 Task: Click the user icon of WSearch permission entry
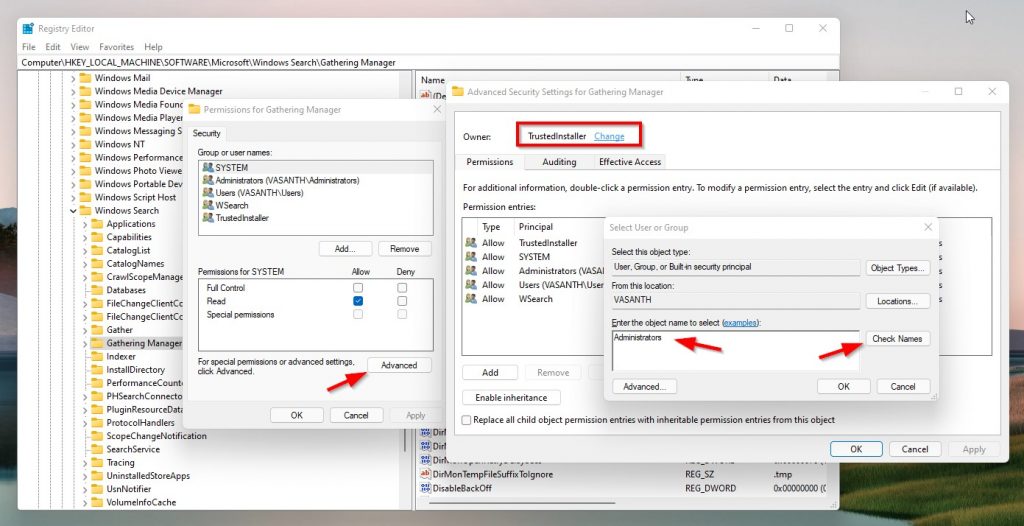click(x=471, y=299)
